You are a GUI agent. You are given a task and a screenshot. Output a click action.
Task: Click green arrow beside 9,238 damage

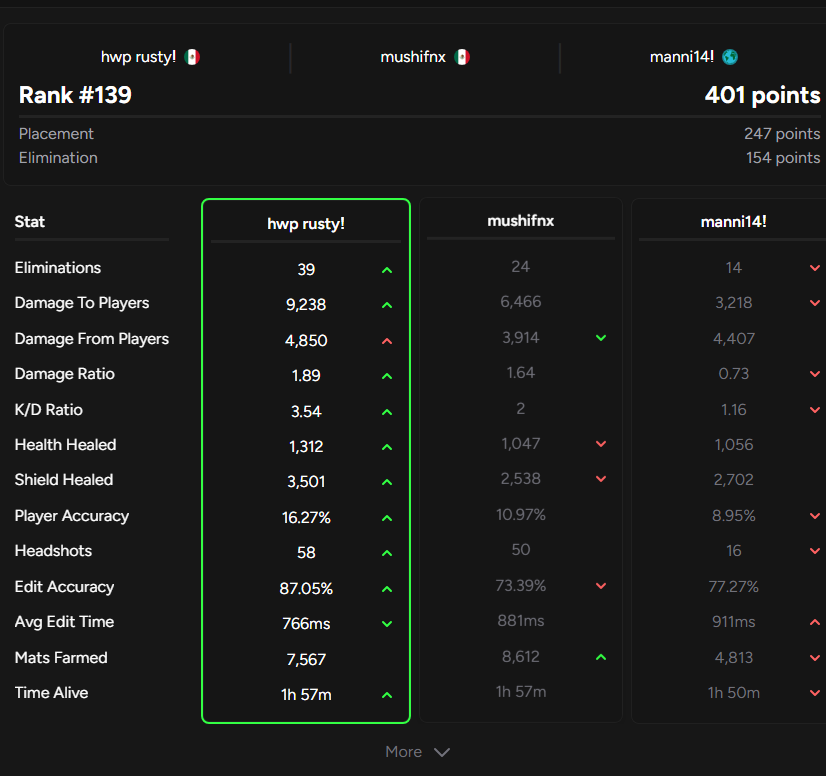387,305
